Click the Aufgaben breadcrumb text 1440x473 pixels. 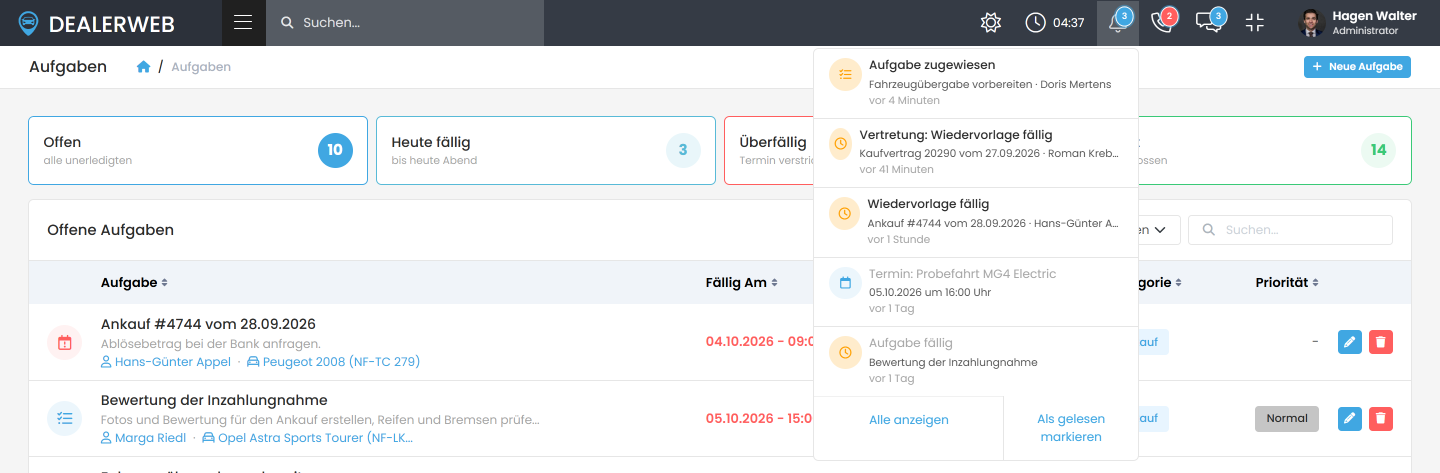pyautogui.click(x=201, y=67)
